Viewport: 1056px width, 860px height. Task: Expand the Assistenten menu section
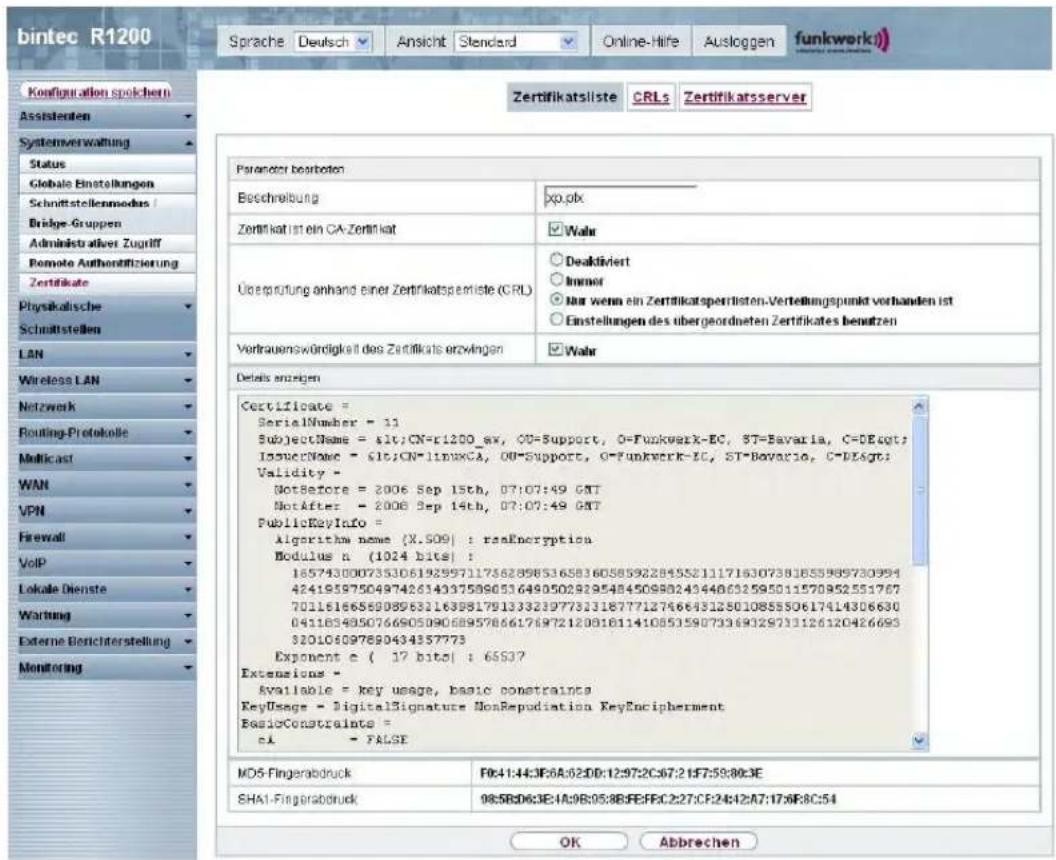click(x=103, y=117)
